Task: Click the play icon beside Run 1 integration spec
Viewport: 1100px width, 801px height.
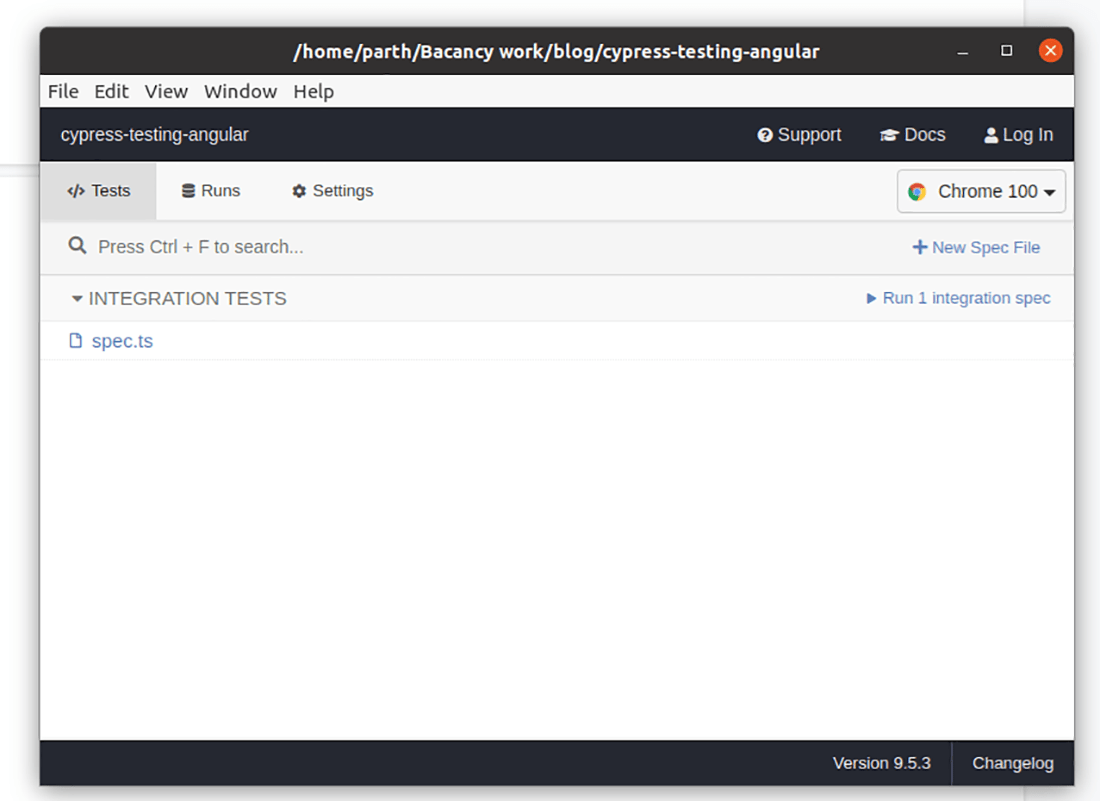Action: [x=871, y=299]
